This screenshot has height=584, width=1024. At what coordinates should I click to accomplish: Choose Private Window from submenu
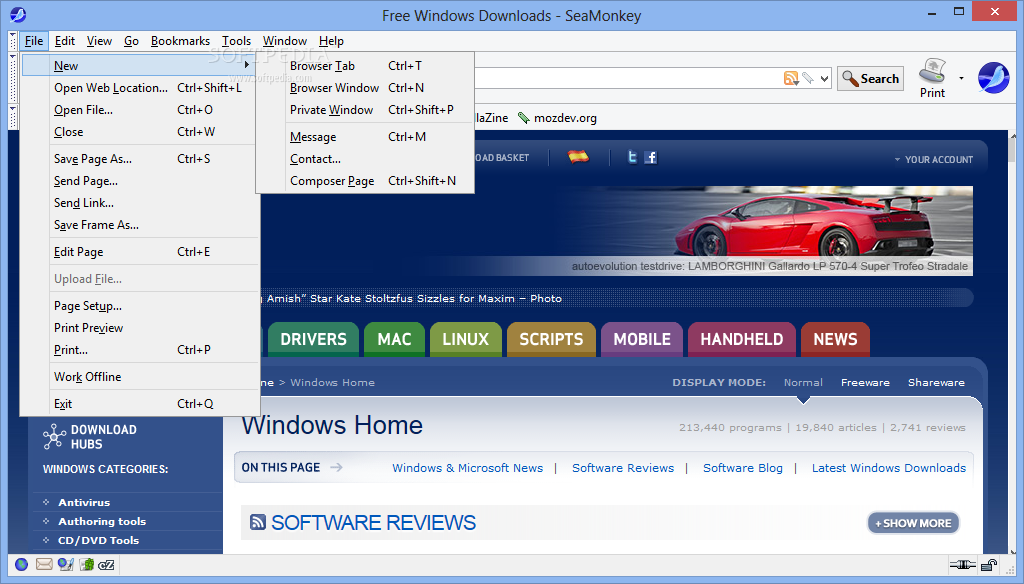(365, 110)
